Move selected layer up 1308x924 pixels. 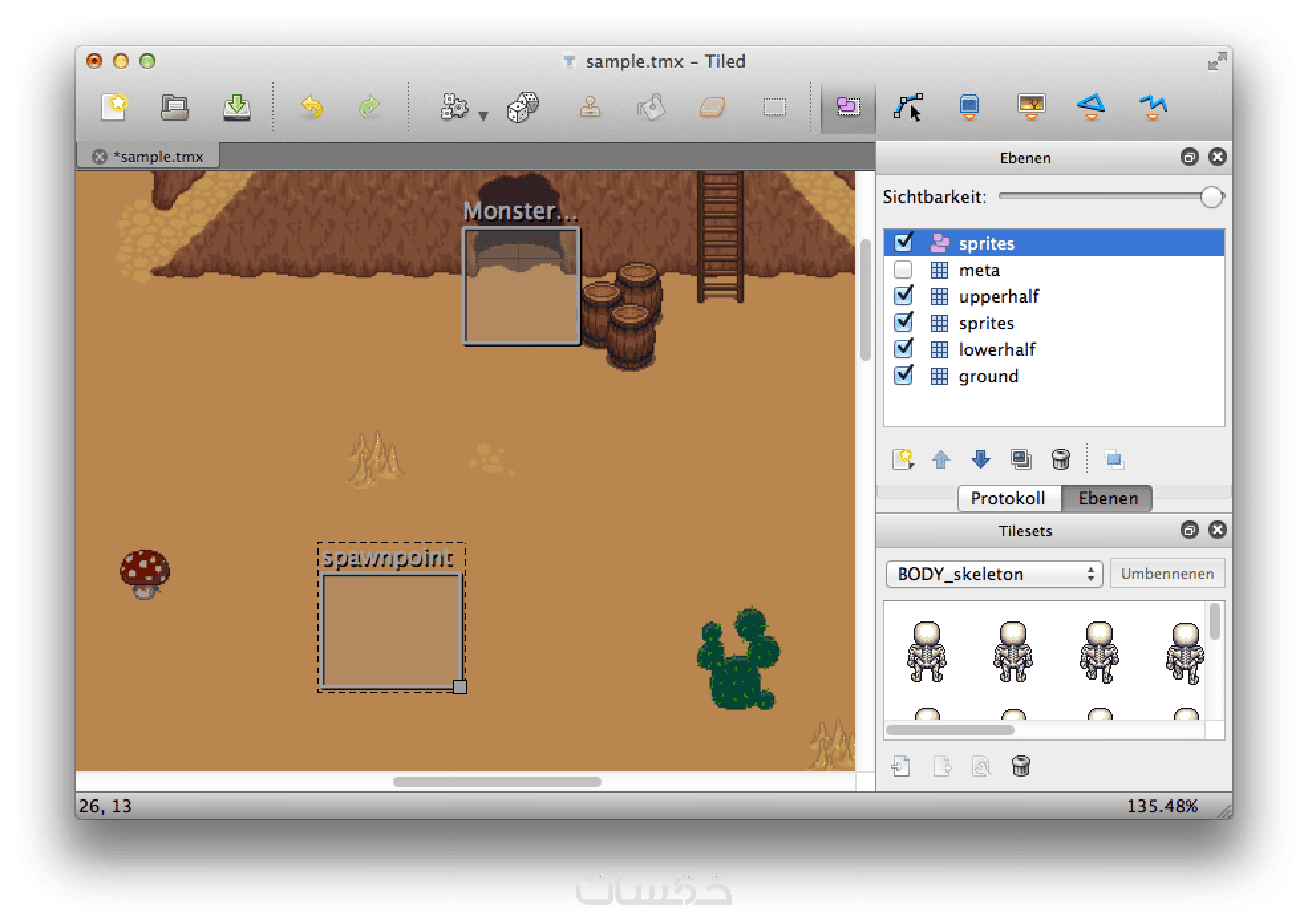pos(941,459)
